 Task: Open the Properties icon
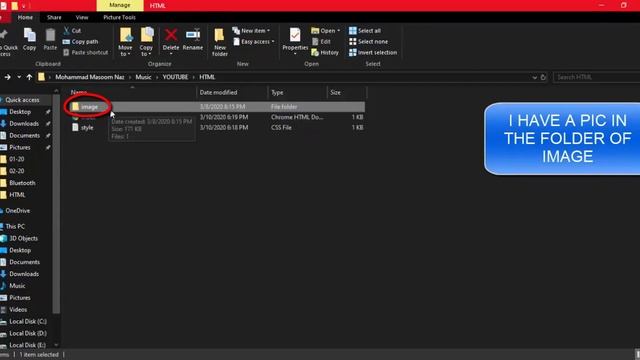pos(295,36)
